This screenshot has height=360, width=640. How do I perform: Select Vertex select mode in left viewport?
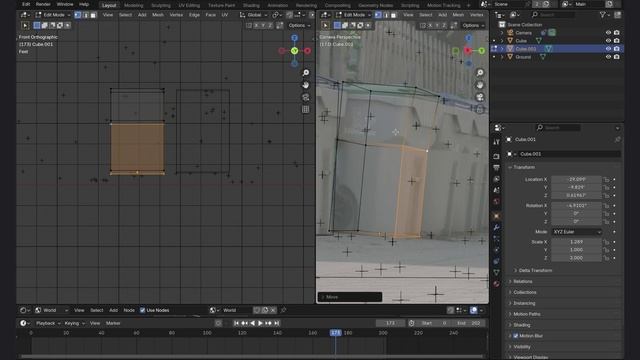(x=78, y=15)
